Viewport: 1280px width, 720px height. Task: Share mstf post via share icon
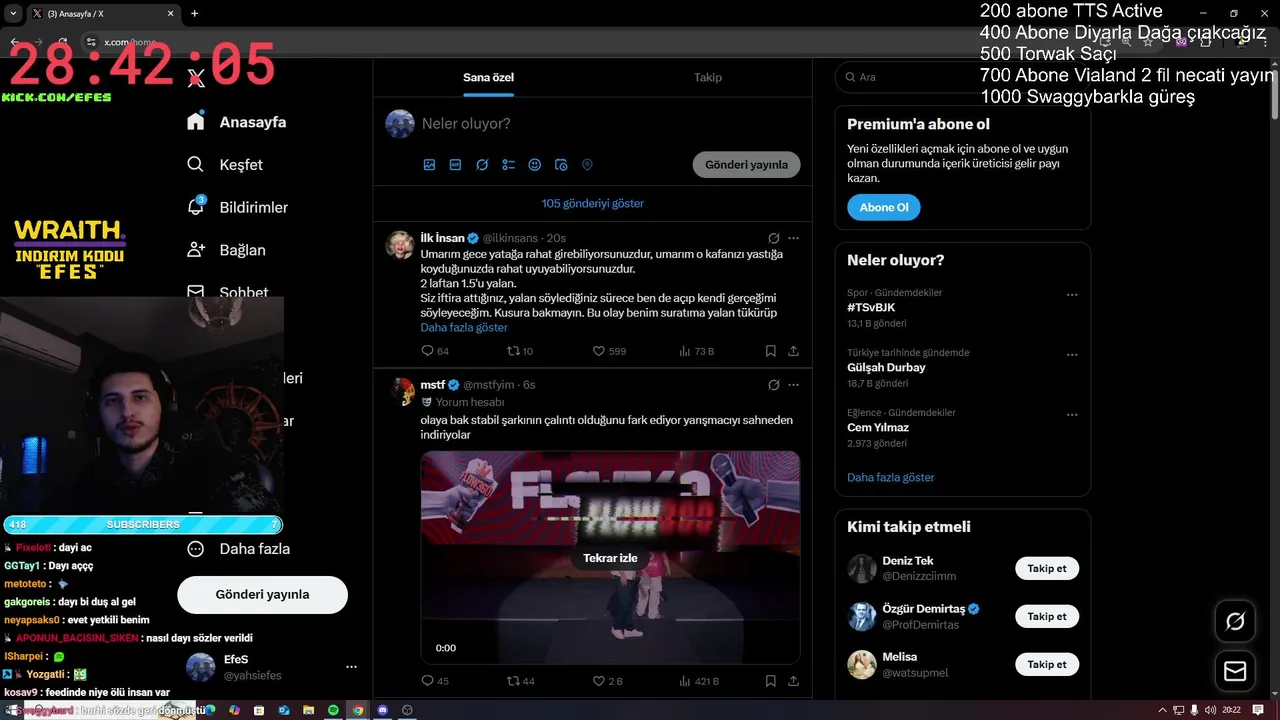pos(793,681)
